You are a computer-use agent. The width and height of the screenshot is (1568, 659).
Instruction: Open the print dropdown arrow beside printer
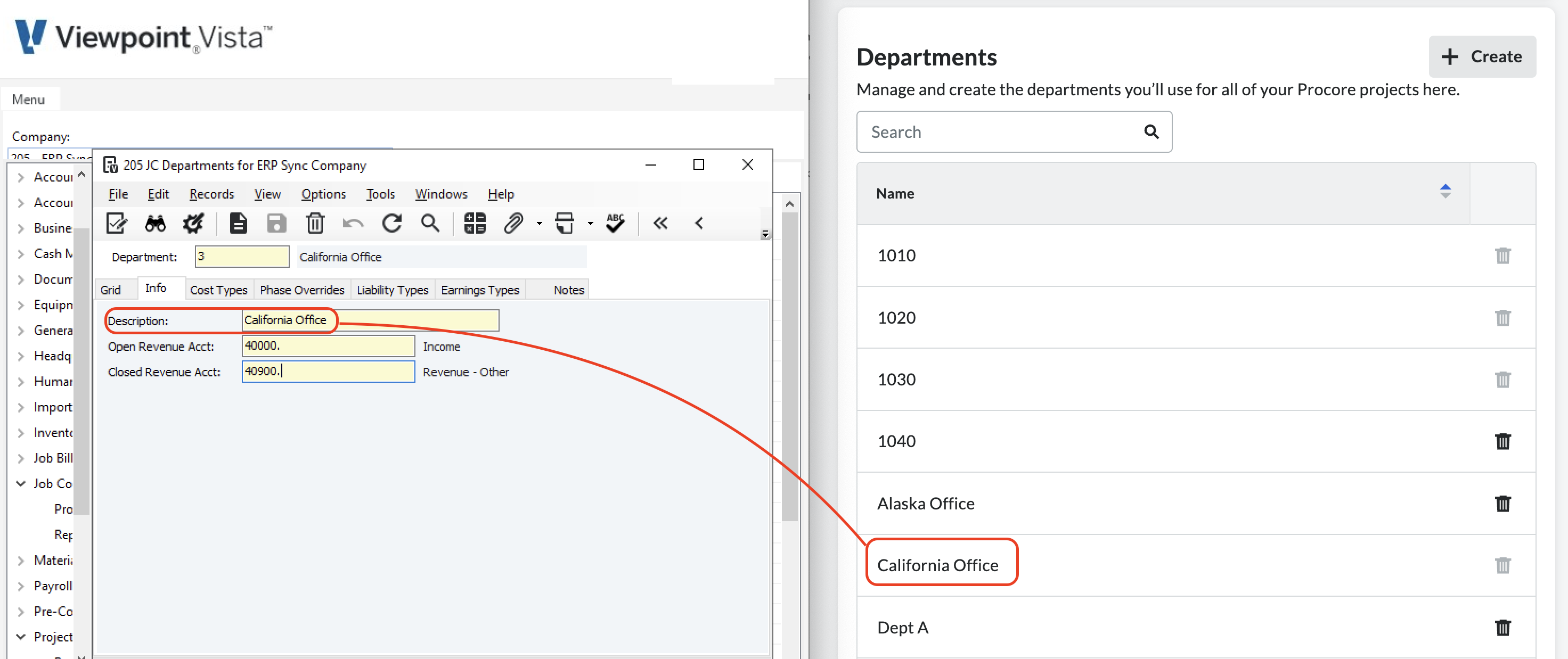[x=591, y=224]
